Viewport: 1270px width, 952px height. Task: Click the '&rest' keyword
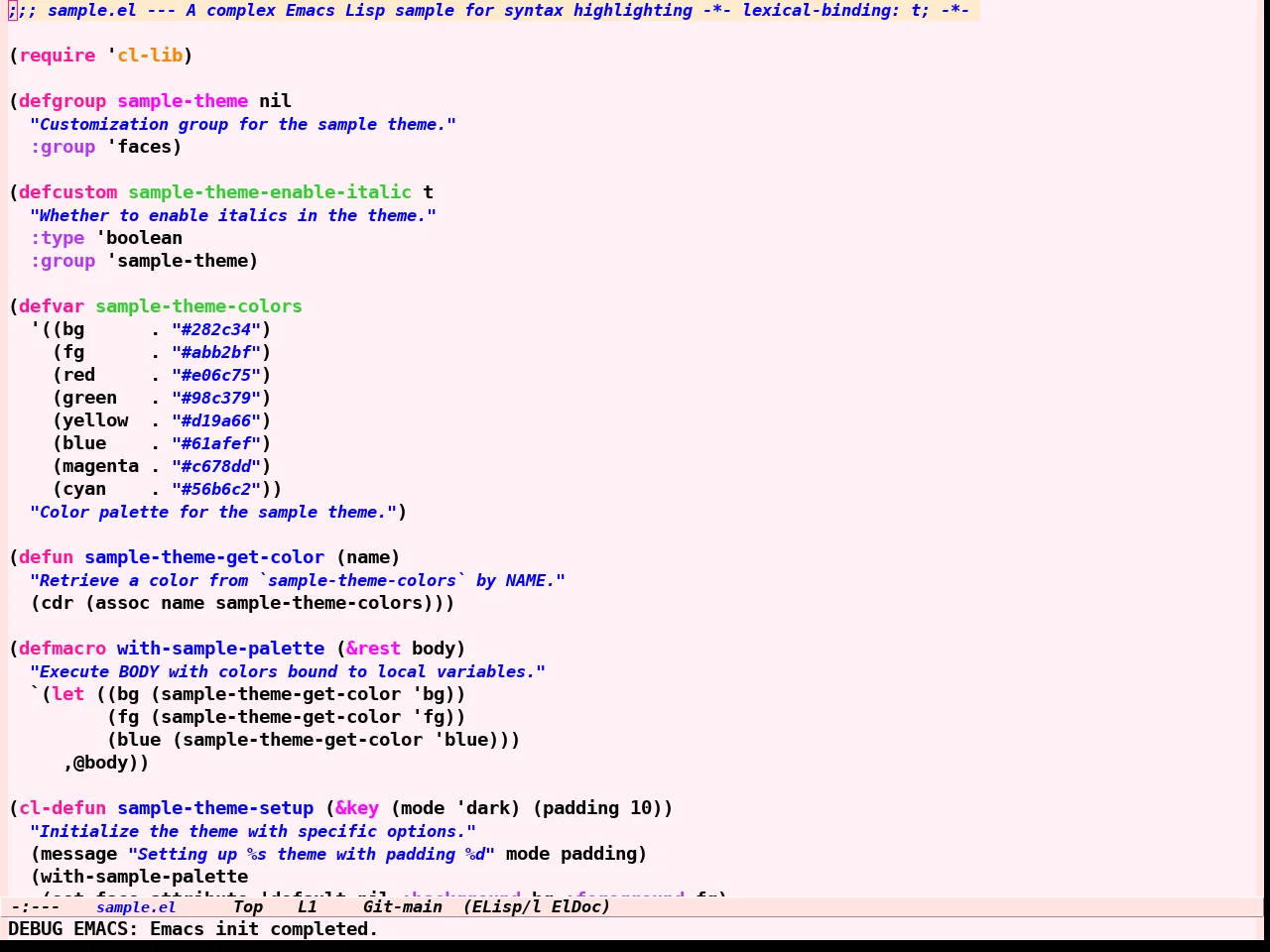coord(373,649)
